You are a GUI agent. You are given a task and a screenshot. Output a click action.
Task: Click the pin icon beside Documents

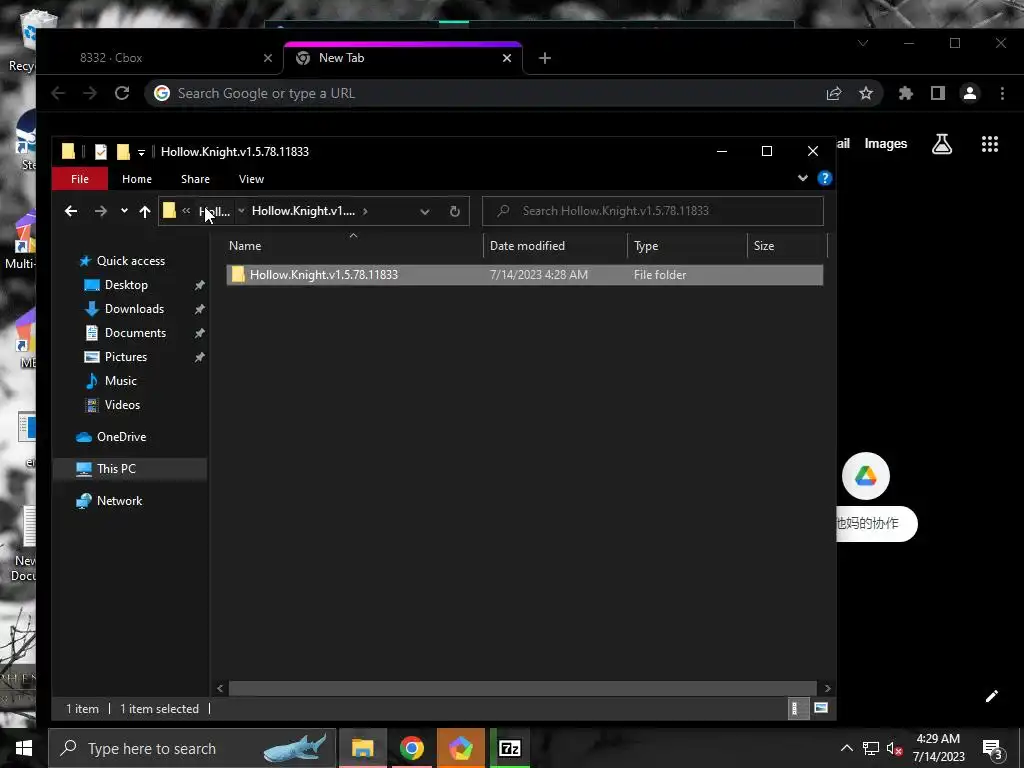click(x=199, y=333)
